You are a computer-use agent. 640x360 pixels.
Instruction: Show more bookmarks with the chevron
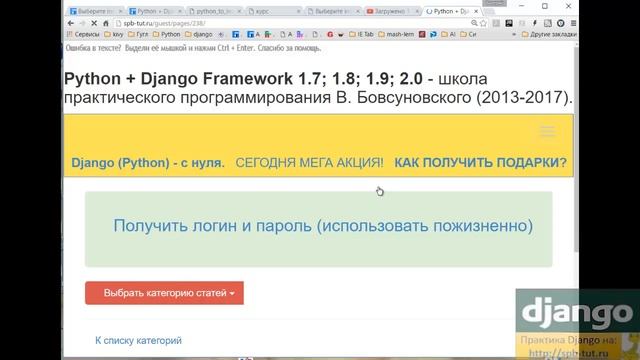[514, 34]
